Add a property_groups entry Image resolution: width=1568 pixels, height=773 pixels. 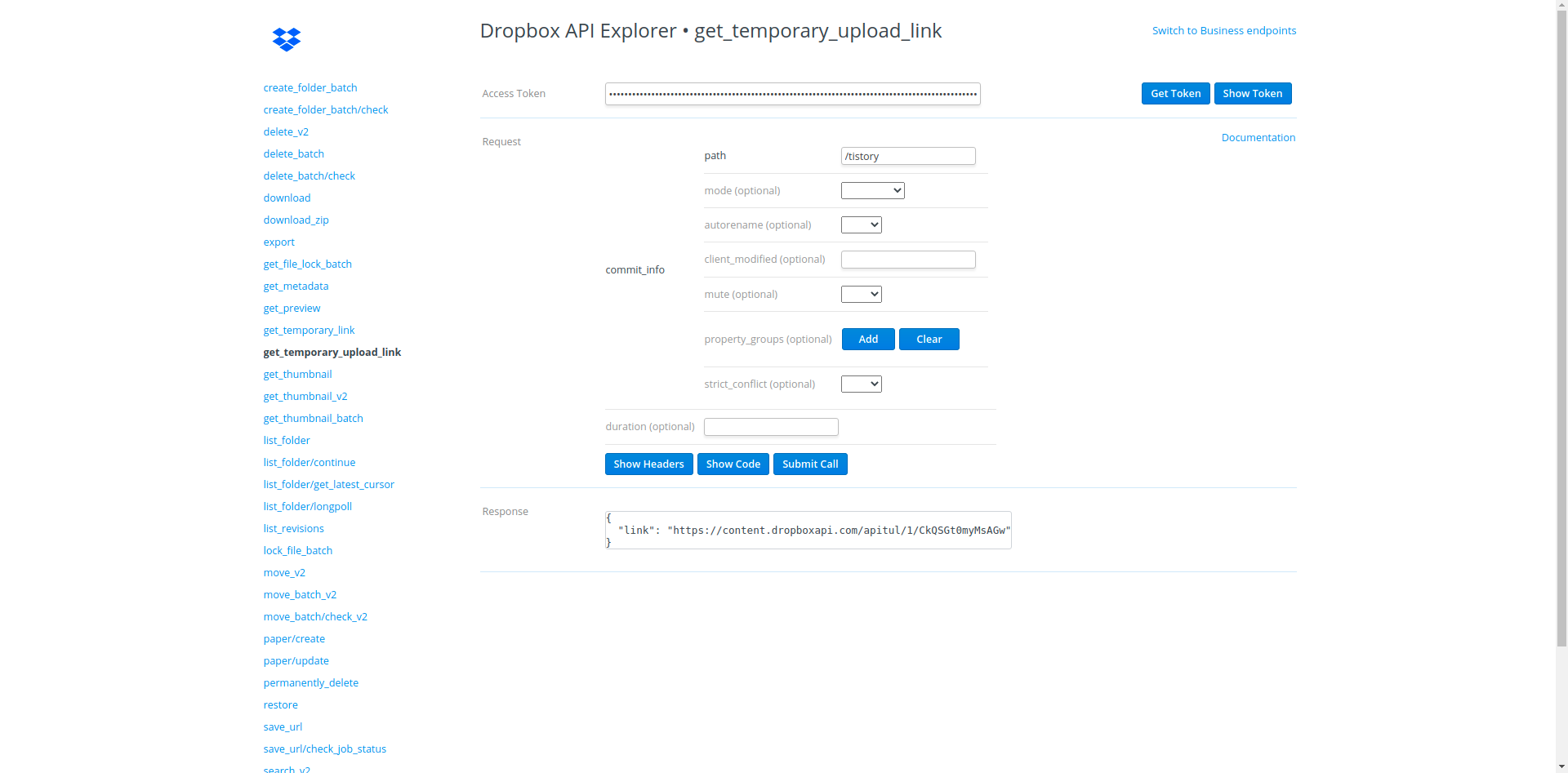[x=868, y=339]
